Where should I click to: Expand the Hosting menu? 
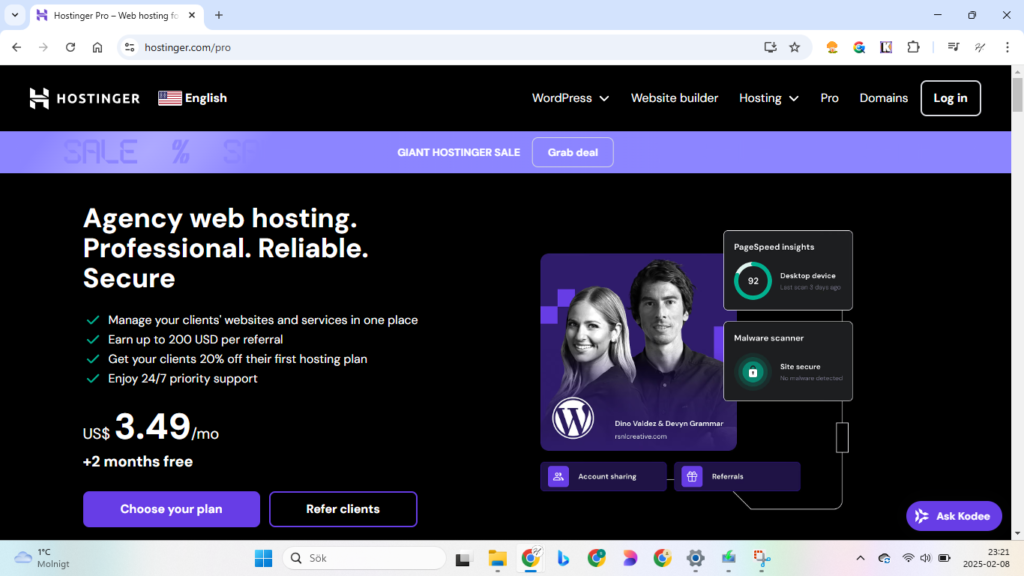[x=769, y=98]
